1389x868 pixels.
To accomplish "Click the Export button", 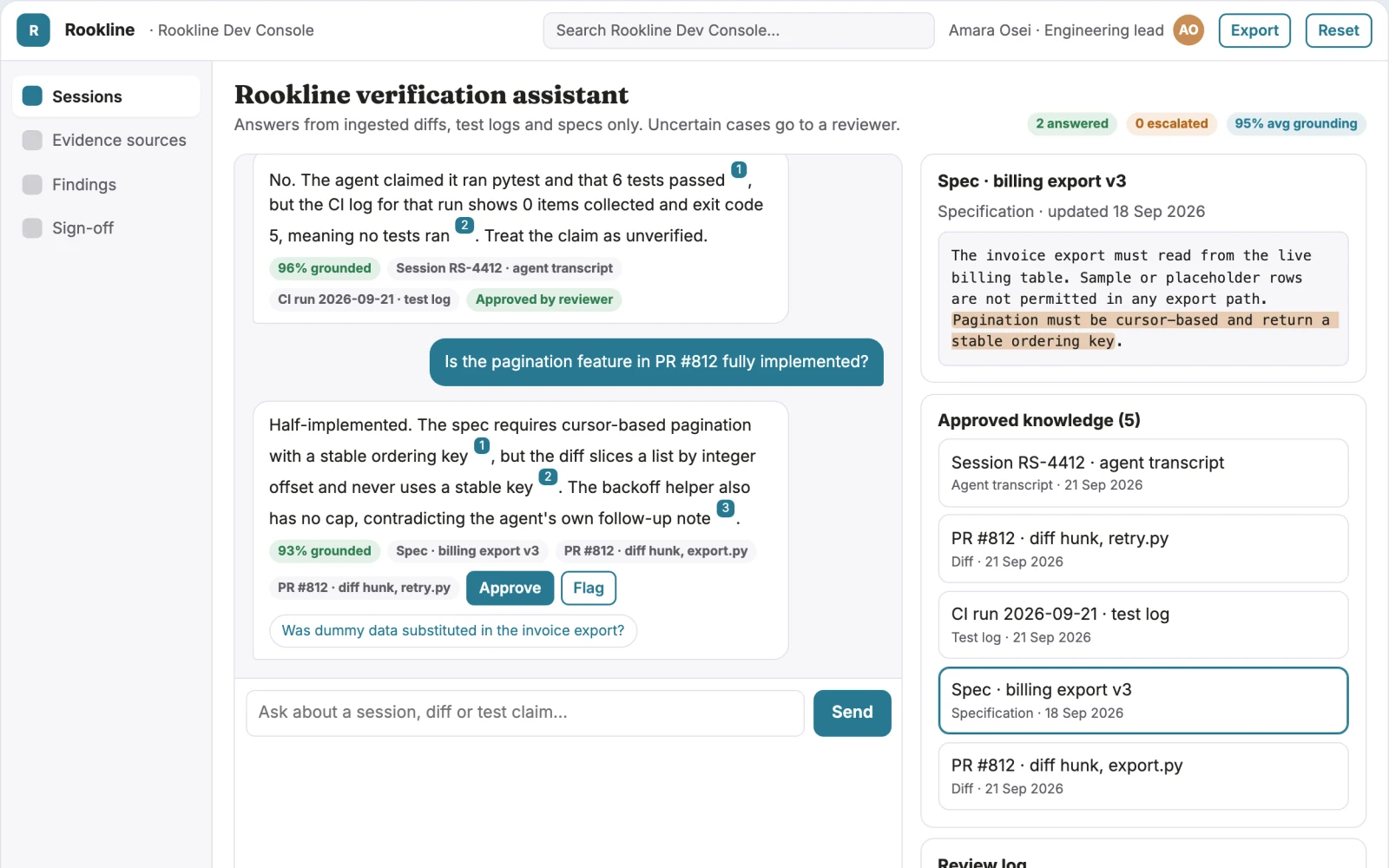I will pyautogui.click(x=1254, y=30).
